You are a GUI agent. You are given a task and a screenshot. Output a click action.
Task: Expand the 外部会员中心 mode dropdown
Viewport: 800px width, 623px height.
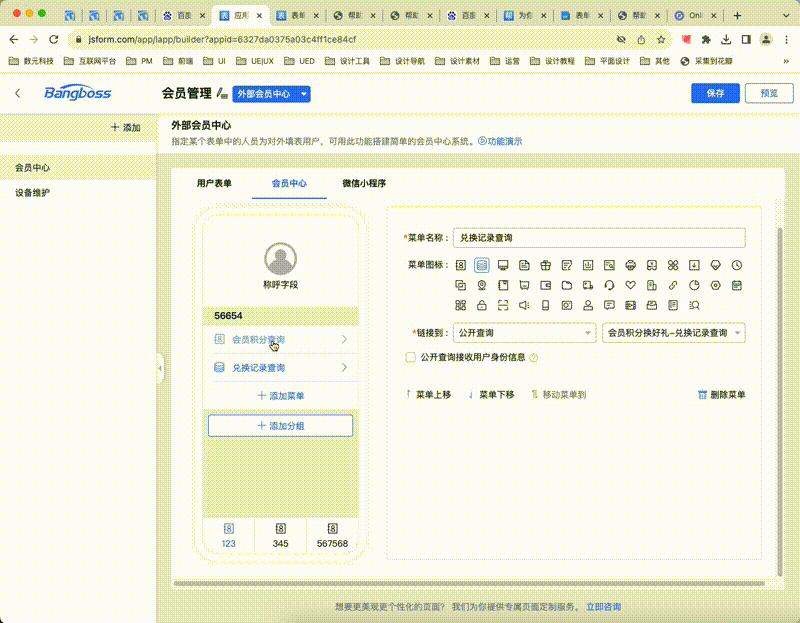[271, 93]
